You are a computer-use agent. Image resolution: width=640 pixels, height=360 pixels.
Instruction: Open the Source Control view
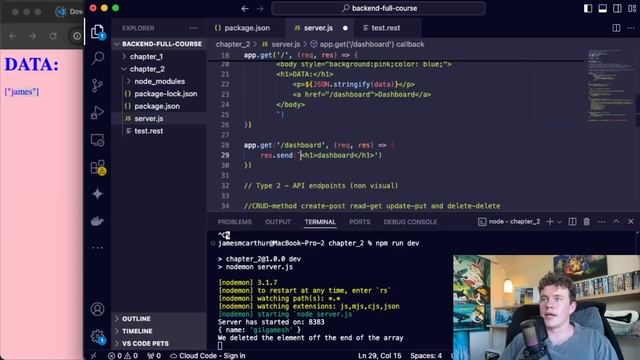click(97, 85)
